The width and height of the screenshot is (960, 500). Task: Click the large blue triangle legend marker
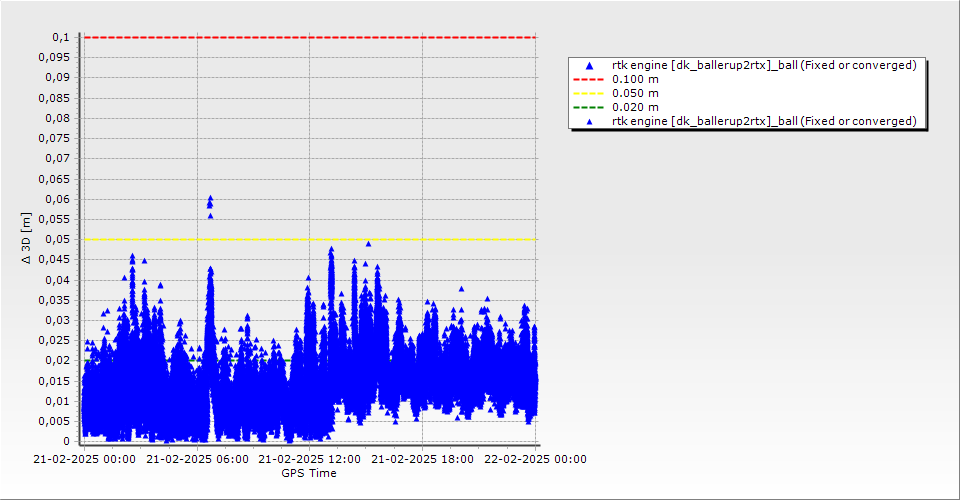[x=589, y=65]
